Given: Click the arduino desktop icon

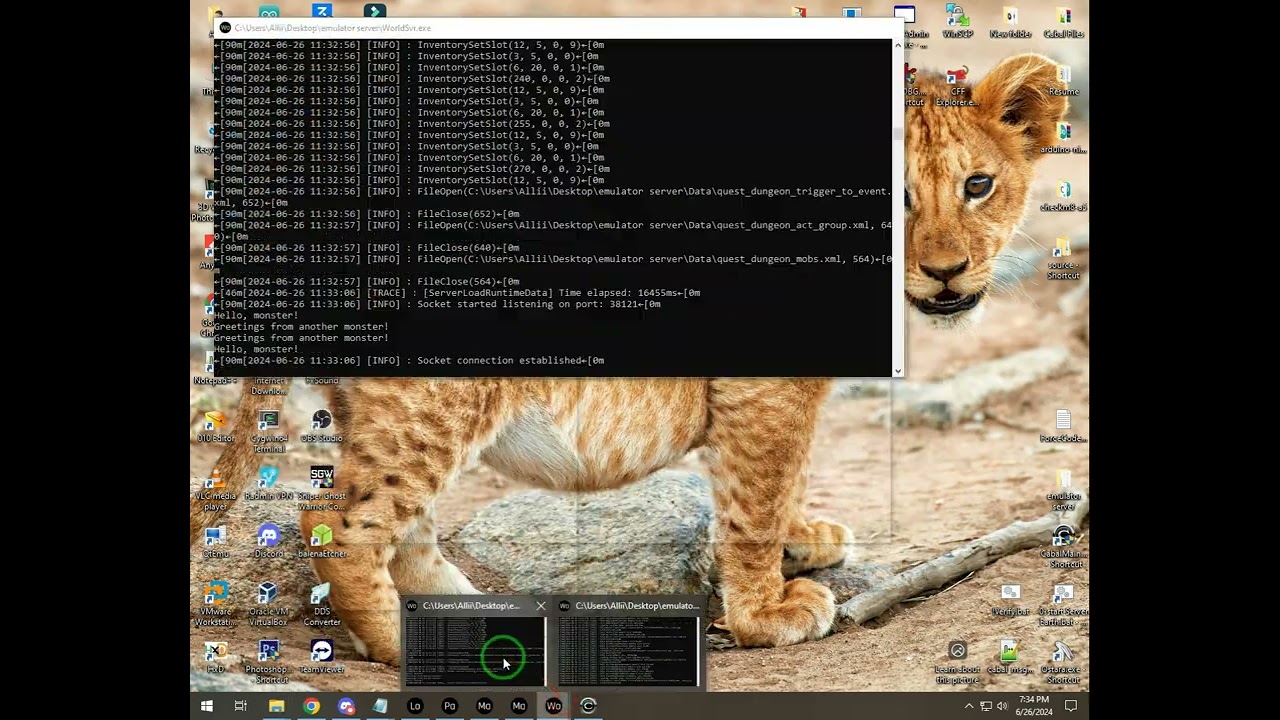Looking at the screenshot, I should click(x=1063, y=138).
